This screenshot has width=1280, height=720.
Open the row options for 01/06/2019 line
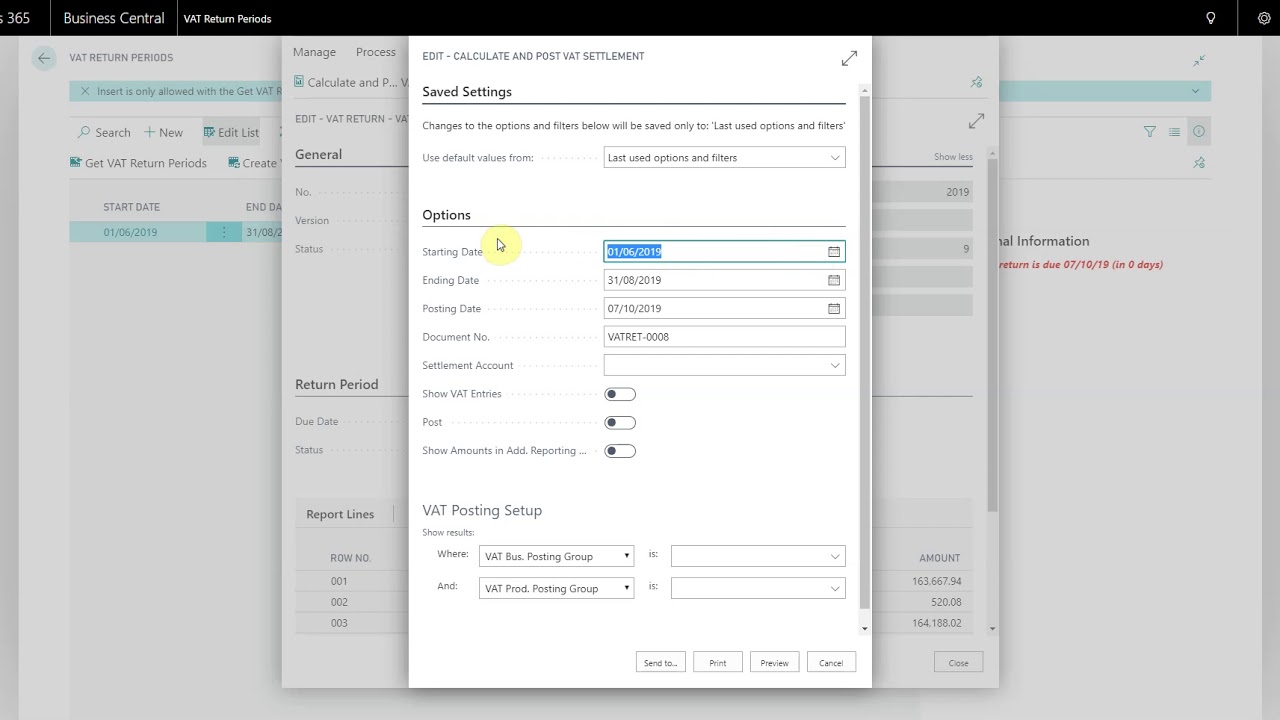click(x=224, y=232)
